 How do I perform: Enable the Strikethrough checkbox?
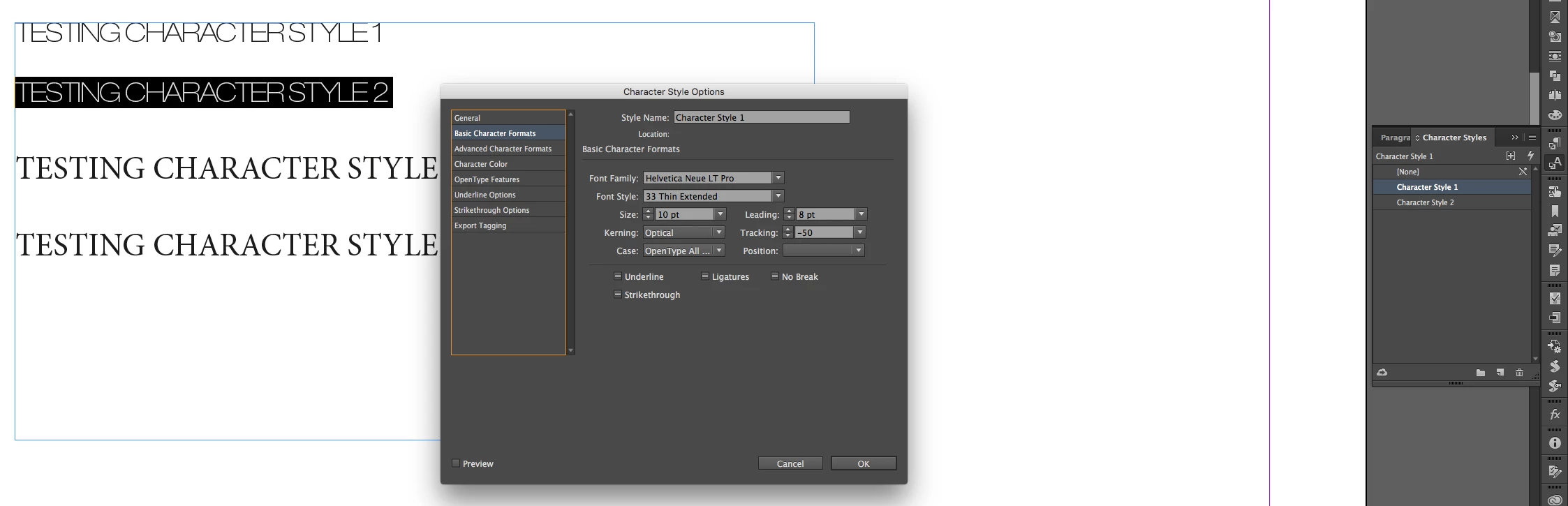pos(617,295)
